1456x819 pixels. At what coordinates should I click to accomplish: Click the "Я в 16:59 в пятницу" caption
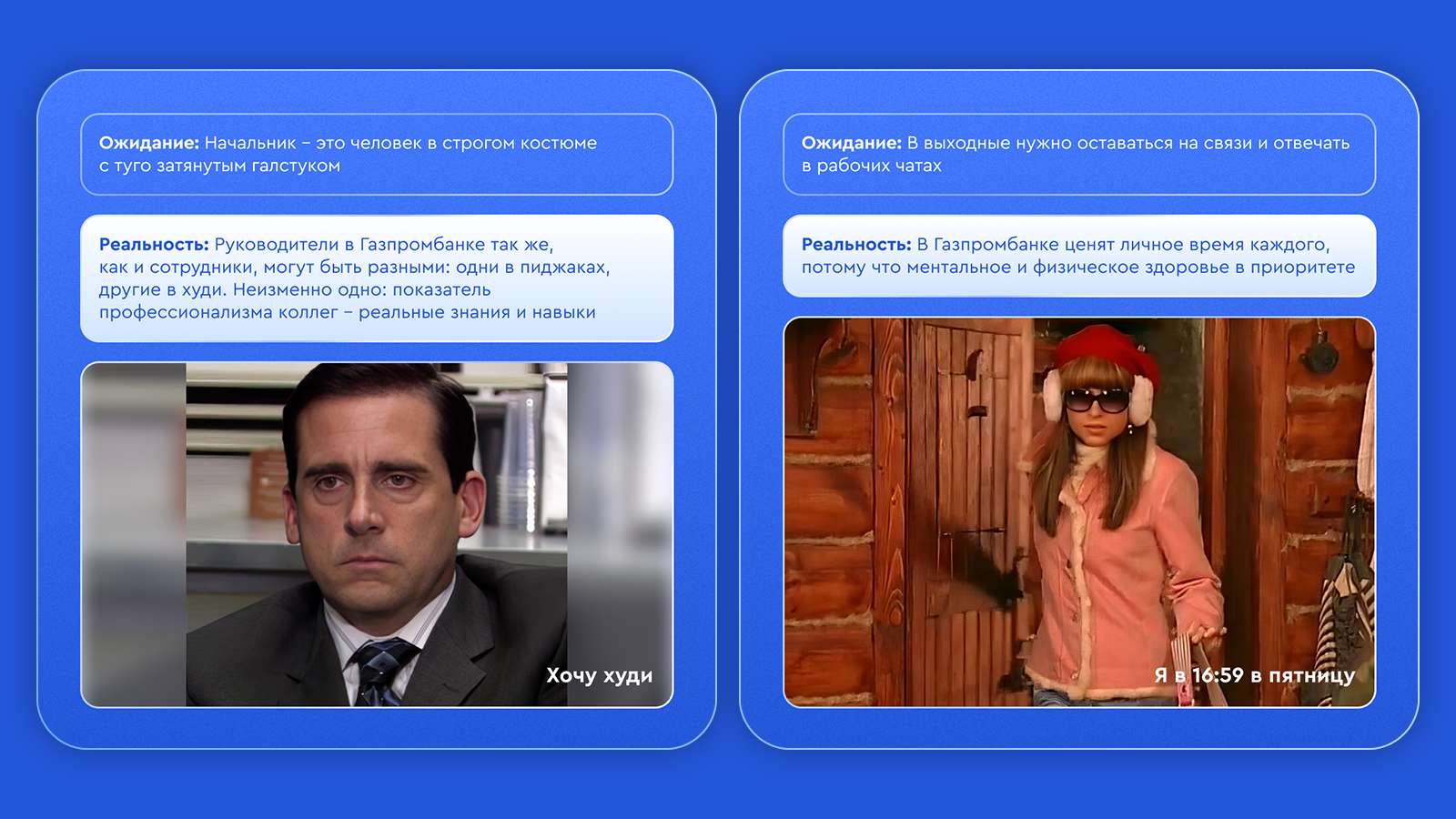(x=1254, y=675)
